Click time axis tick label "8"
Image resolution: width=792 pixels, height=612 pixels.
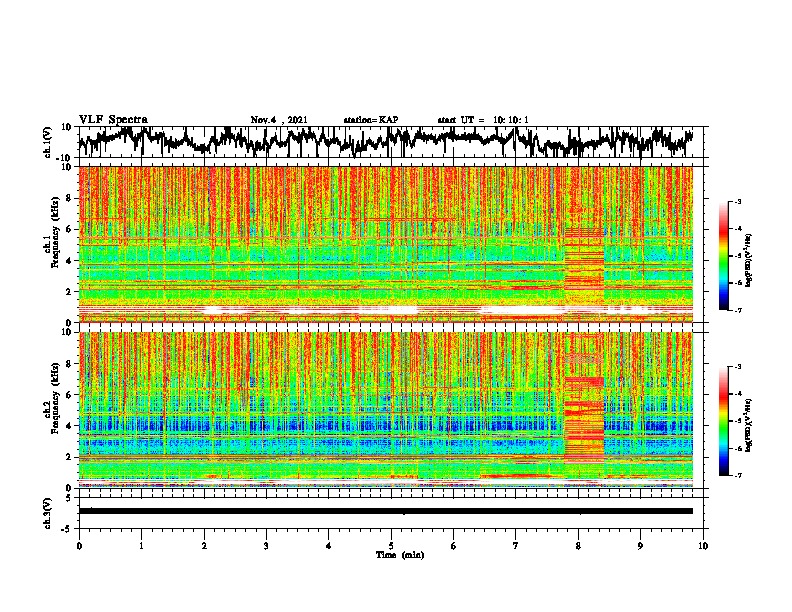(578, 546)
